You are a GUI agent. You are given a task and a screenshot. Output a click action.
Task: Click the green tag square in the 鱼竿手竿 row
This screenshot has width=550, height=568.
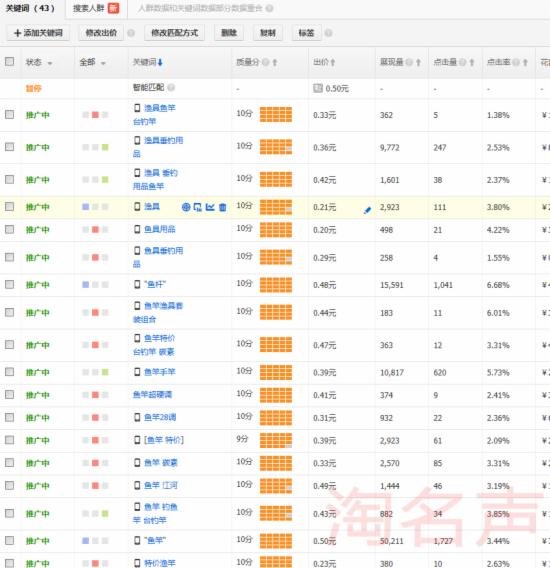(x=105, y=372)
